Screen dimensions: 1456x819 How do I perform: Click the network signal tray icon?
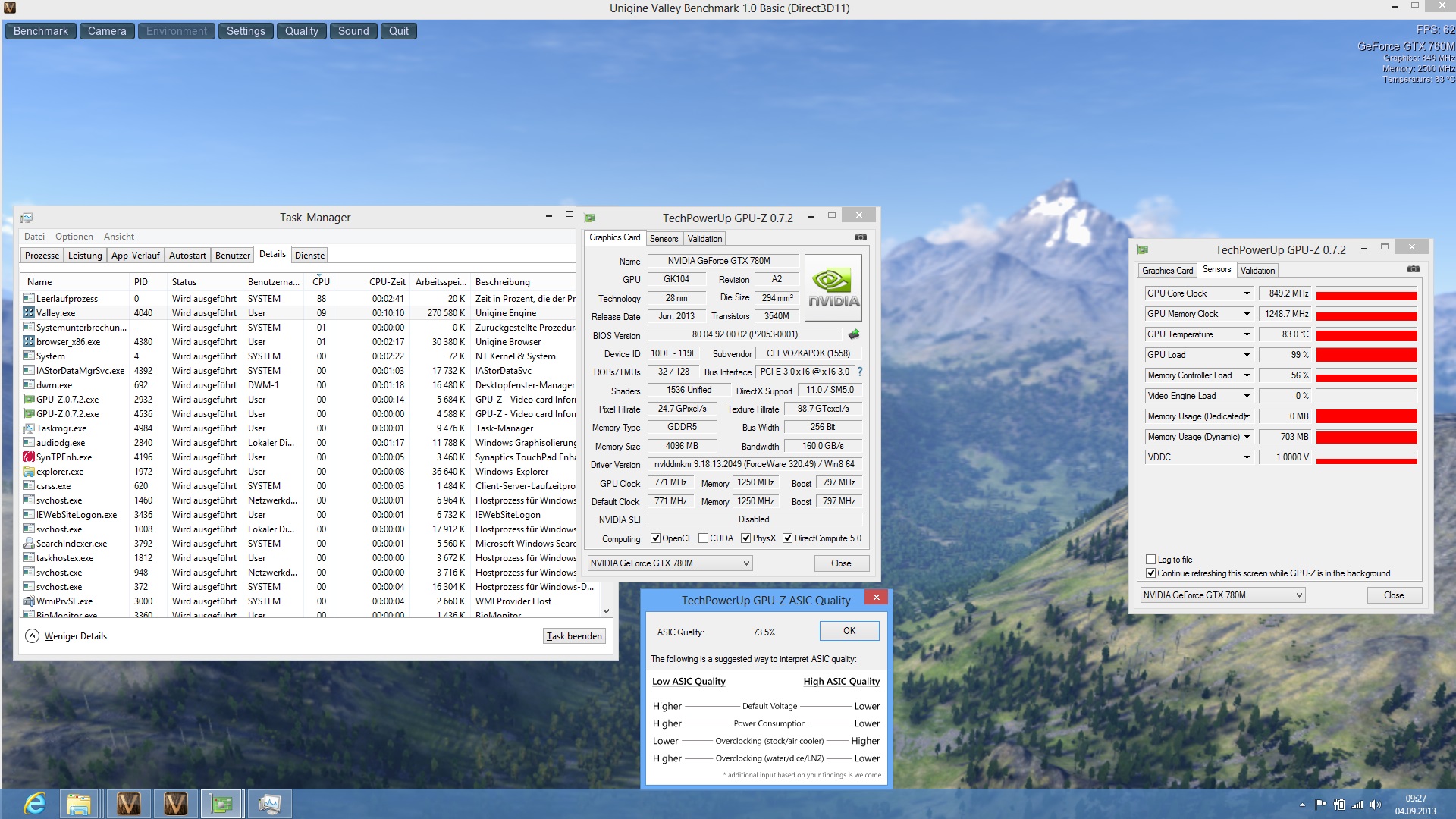1357,805
